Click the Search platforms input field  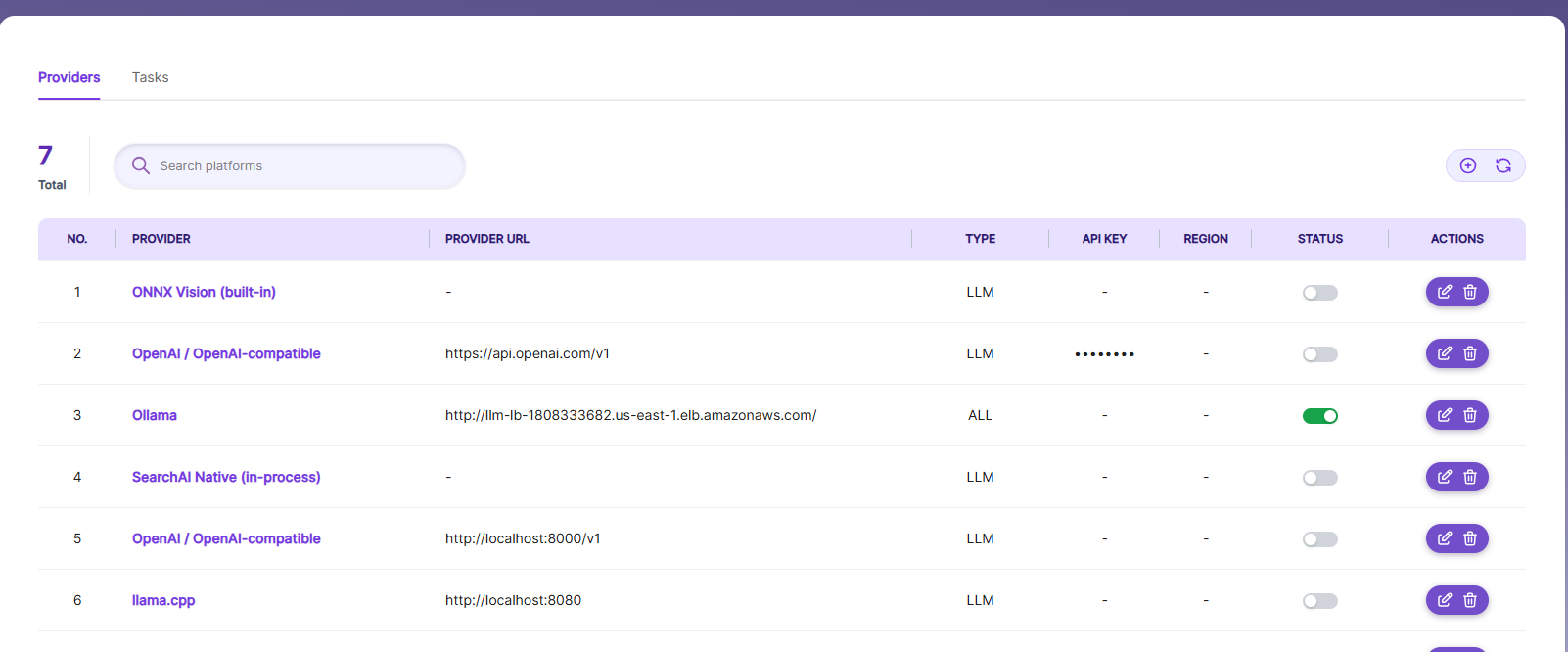pyautogui.click(x=290, y=166)
